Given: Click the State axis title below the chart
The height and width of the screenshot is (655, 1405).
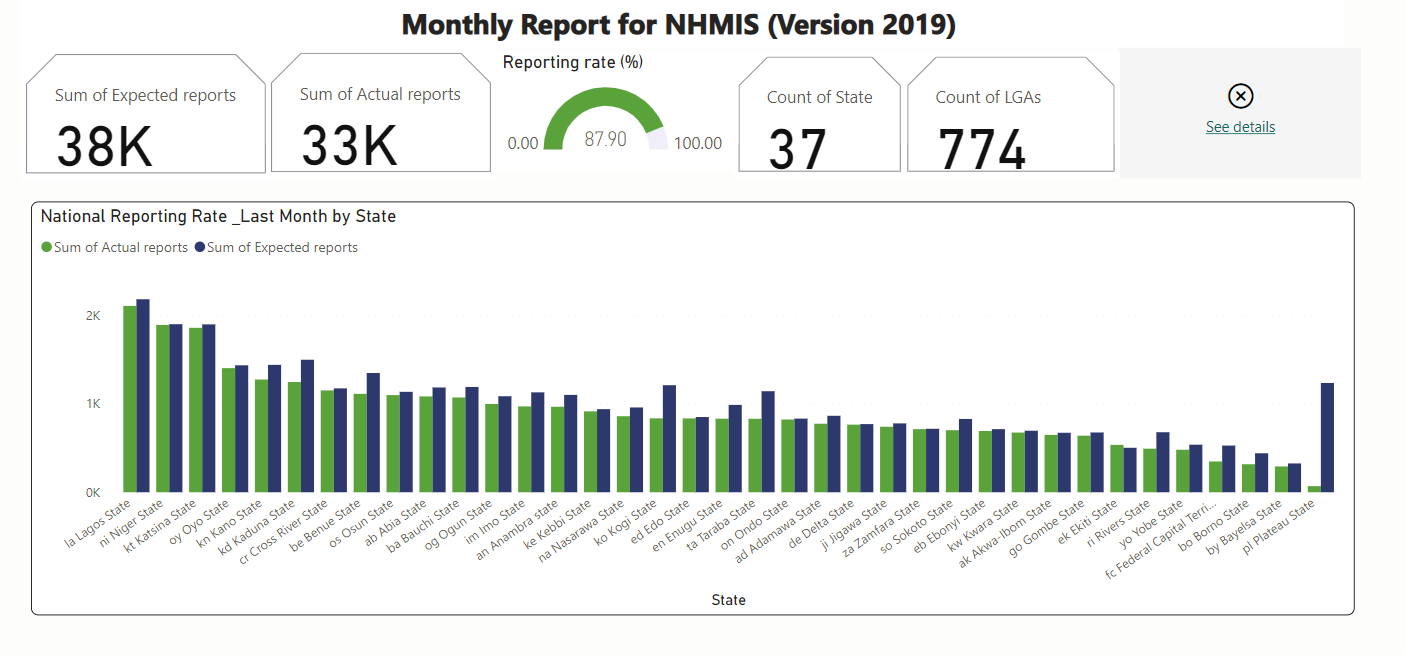Looking at the screenshot, I should 728,600.
